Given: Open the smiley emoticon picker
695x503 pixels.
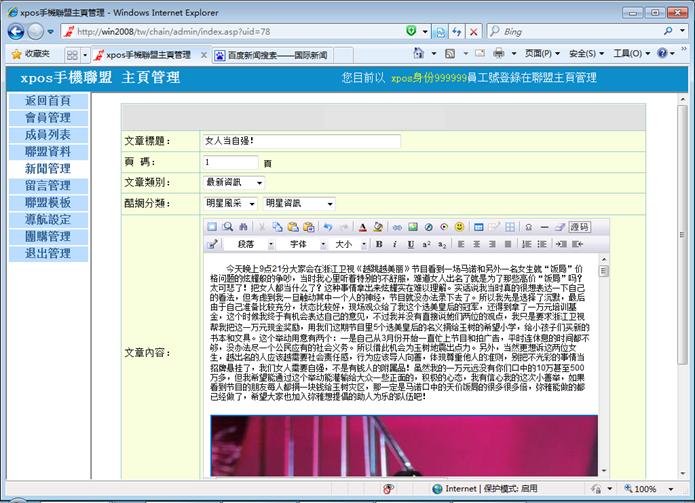Looking at the screenshot, I should [459, 227].
